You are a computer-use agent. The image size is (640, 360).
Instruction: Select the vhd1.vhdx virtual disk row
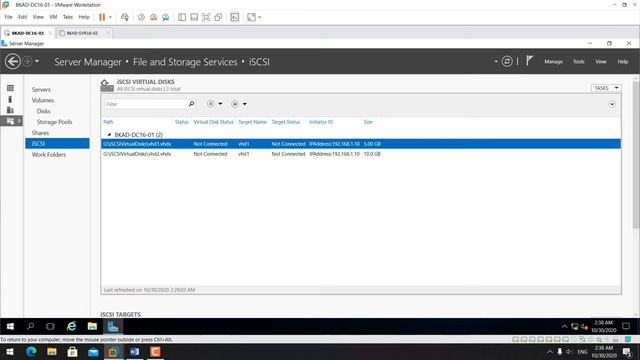point(361,144)
